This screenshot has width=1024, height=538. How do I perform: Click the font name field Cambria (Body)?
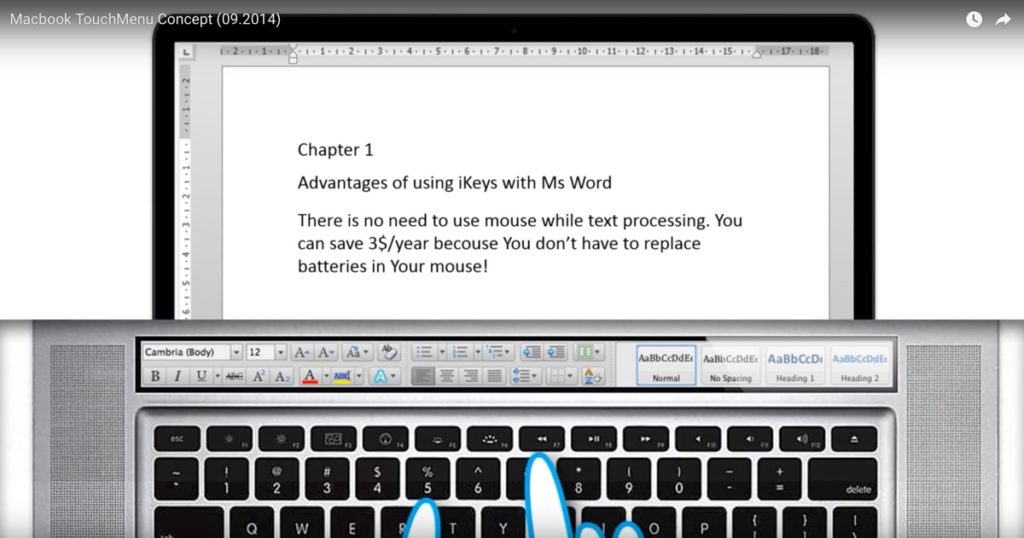tap(186, 353)
